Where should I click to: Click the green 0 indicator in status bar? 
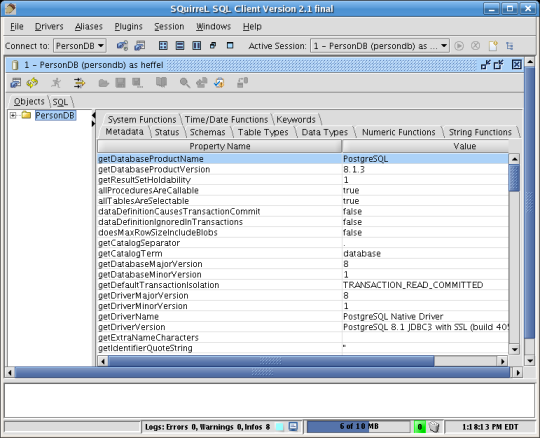click(x=419, y=427)
